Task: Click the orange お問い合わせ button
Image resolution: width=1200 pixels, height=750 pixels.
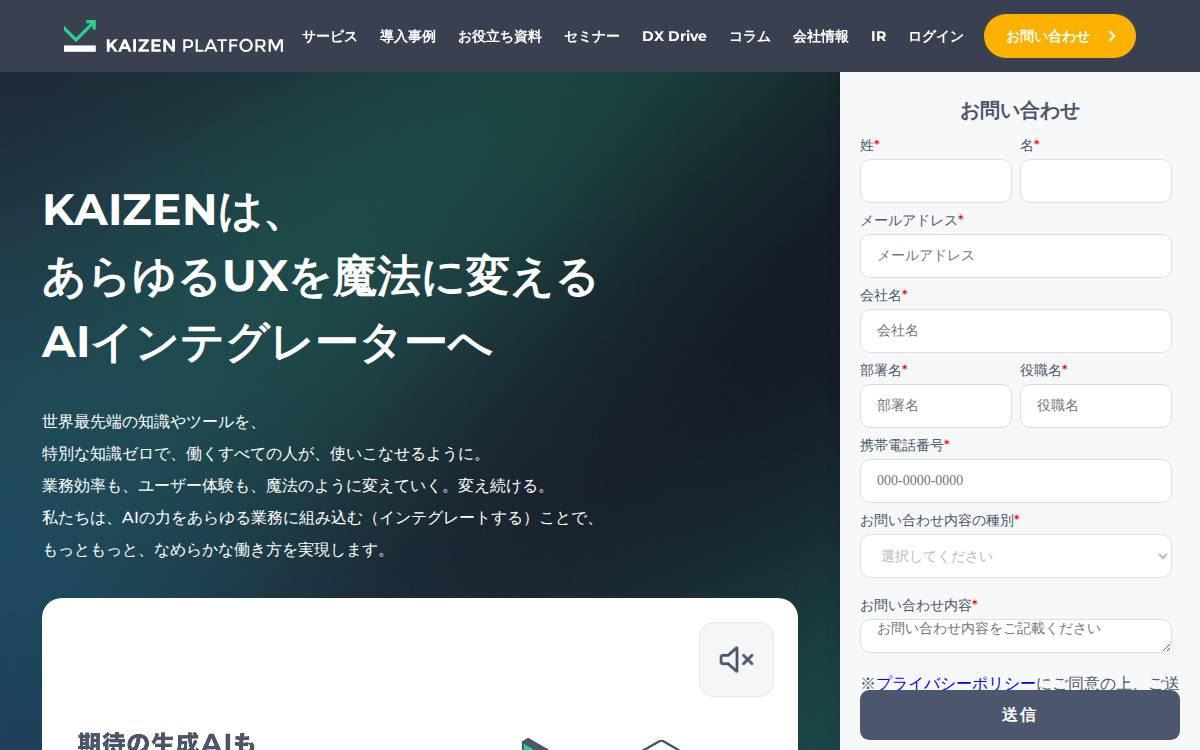Action: pos(1059,36)
